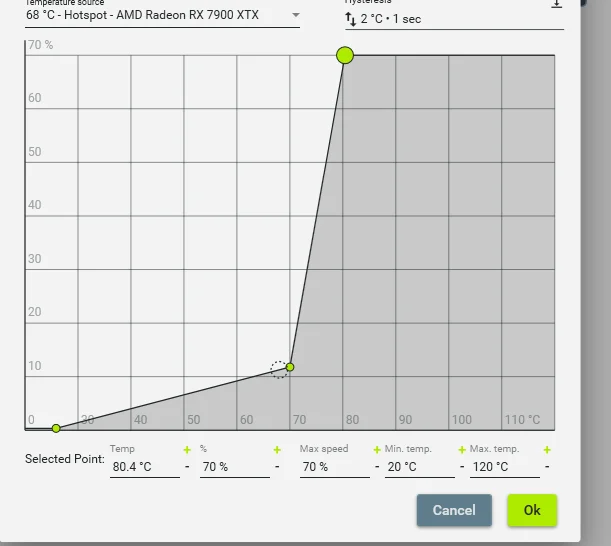611x546 pixels.
Task: Increase selected point Temp with plus
Action: pos(187,450)
